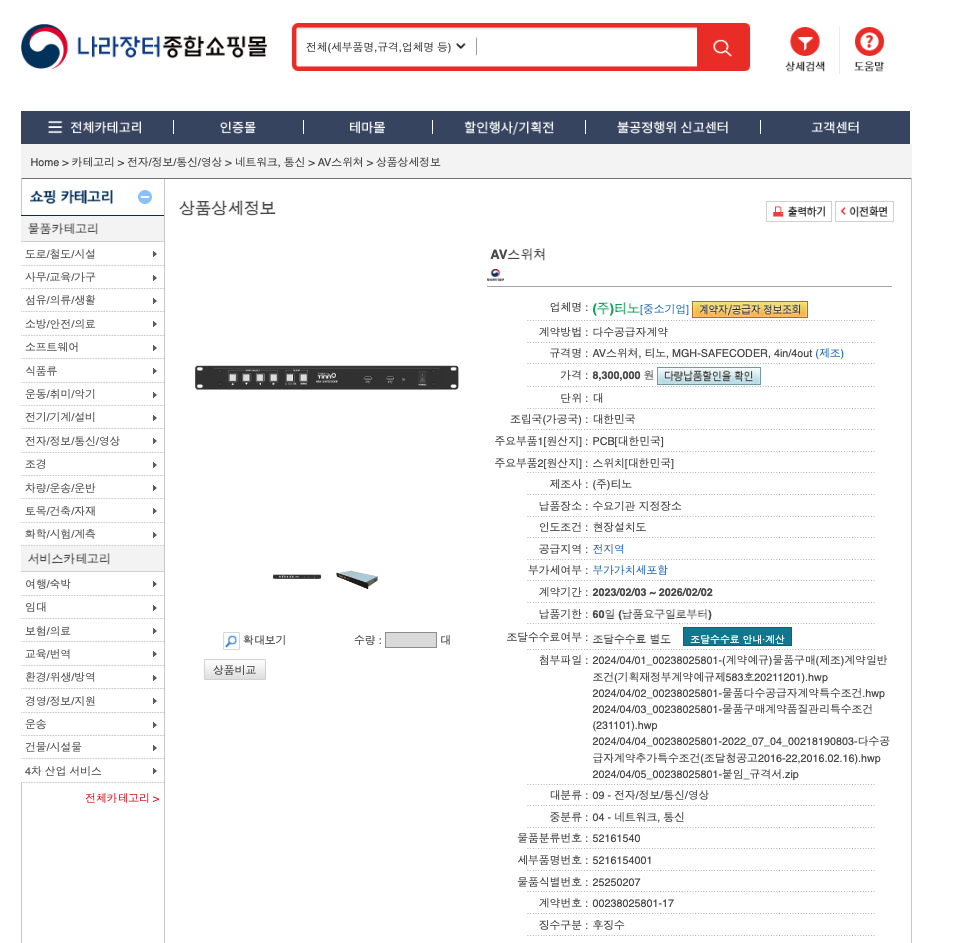Click the red search magnifier button
The height and width of the screenshot is (943, 957).
tap(722, 47)
